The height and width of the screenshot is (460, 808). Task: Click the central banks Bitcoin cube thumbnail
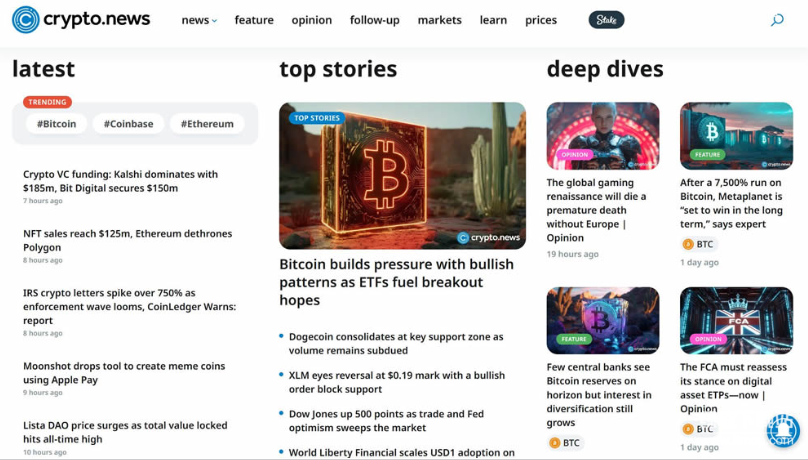pos(603,320)
